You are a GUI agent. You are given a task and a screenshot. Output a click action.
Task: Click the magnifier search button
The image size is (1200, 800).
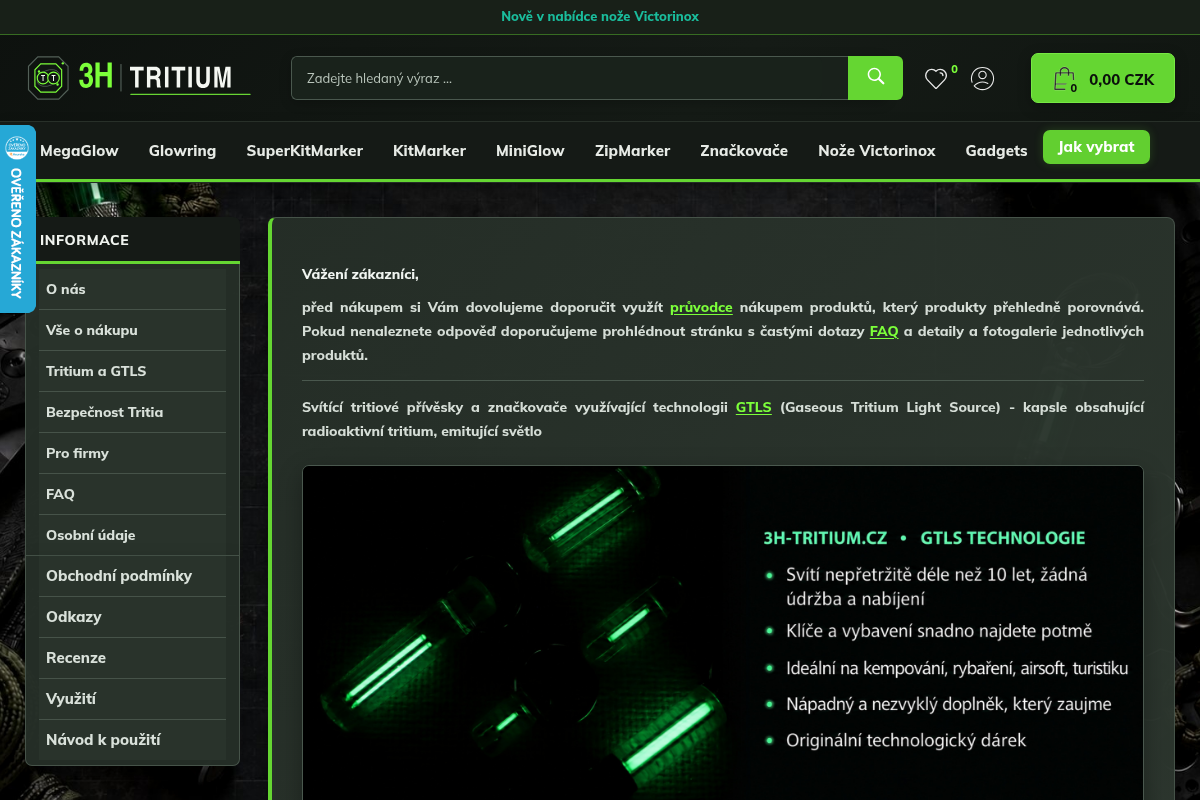pos(875,77)
